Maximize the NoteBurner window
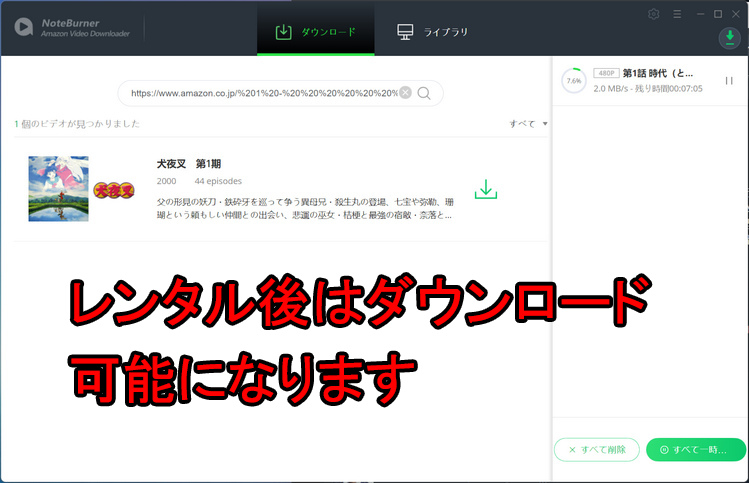Image resolution: width=749 pixels, height=483 pixels. point(718,14)
